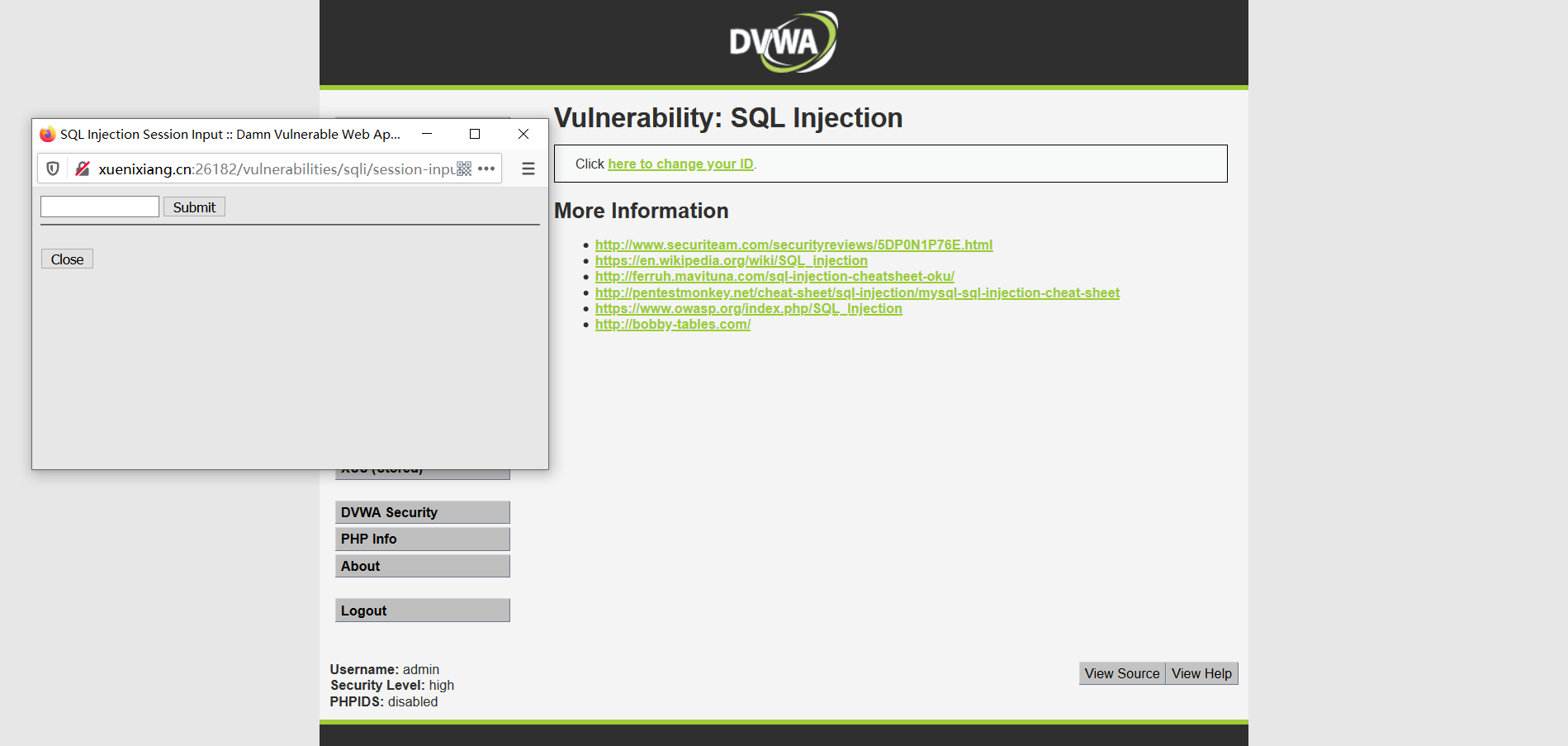The height and width of the screenshot is (746, 1568).
Task: Go to DVWA Security menu item
Action: [x=423, y=512]
